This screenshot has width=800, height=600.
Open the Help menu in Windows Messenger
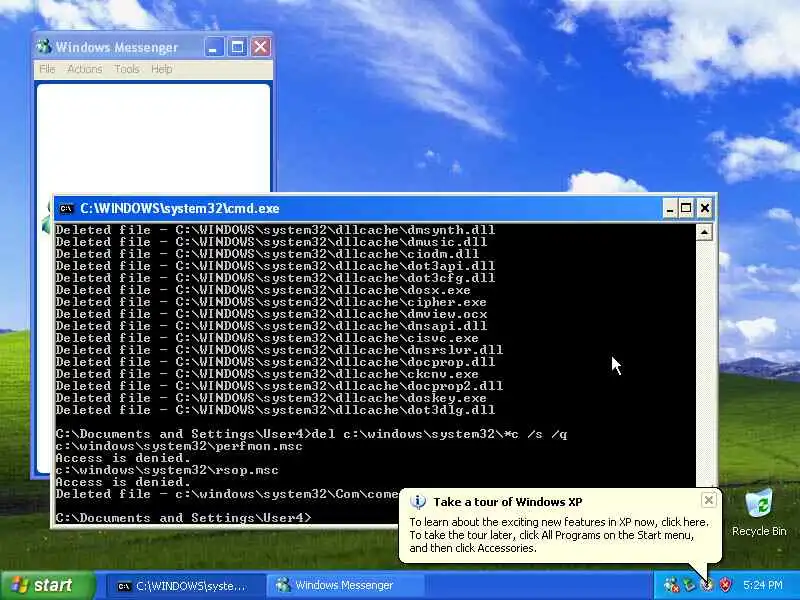pyautogui.click(x=161, y=69)
